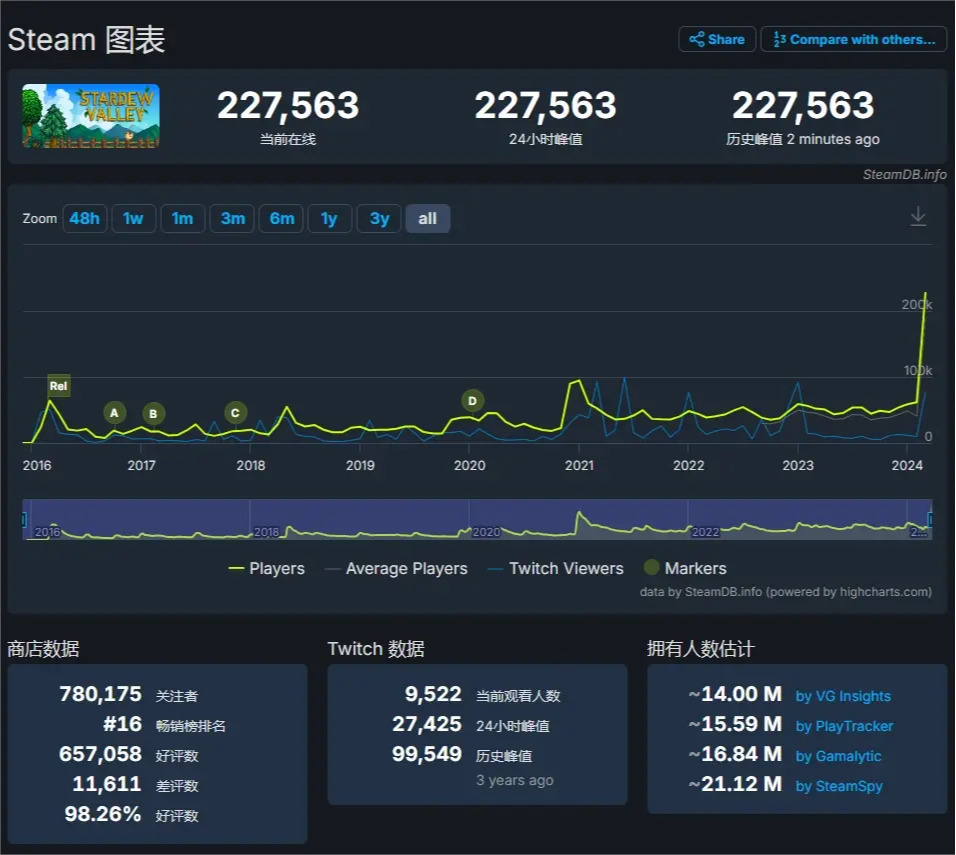The height and width of the screenshot is (855, 956).
Task: Toggle Players series in legend
Action: click(266, 568)
